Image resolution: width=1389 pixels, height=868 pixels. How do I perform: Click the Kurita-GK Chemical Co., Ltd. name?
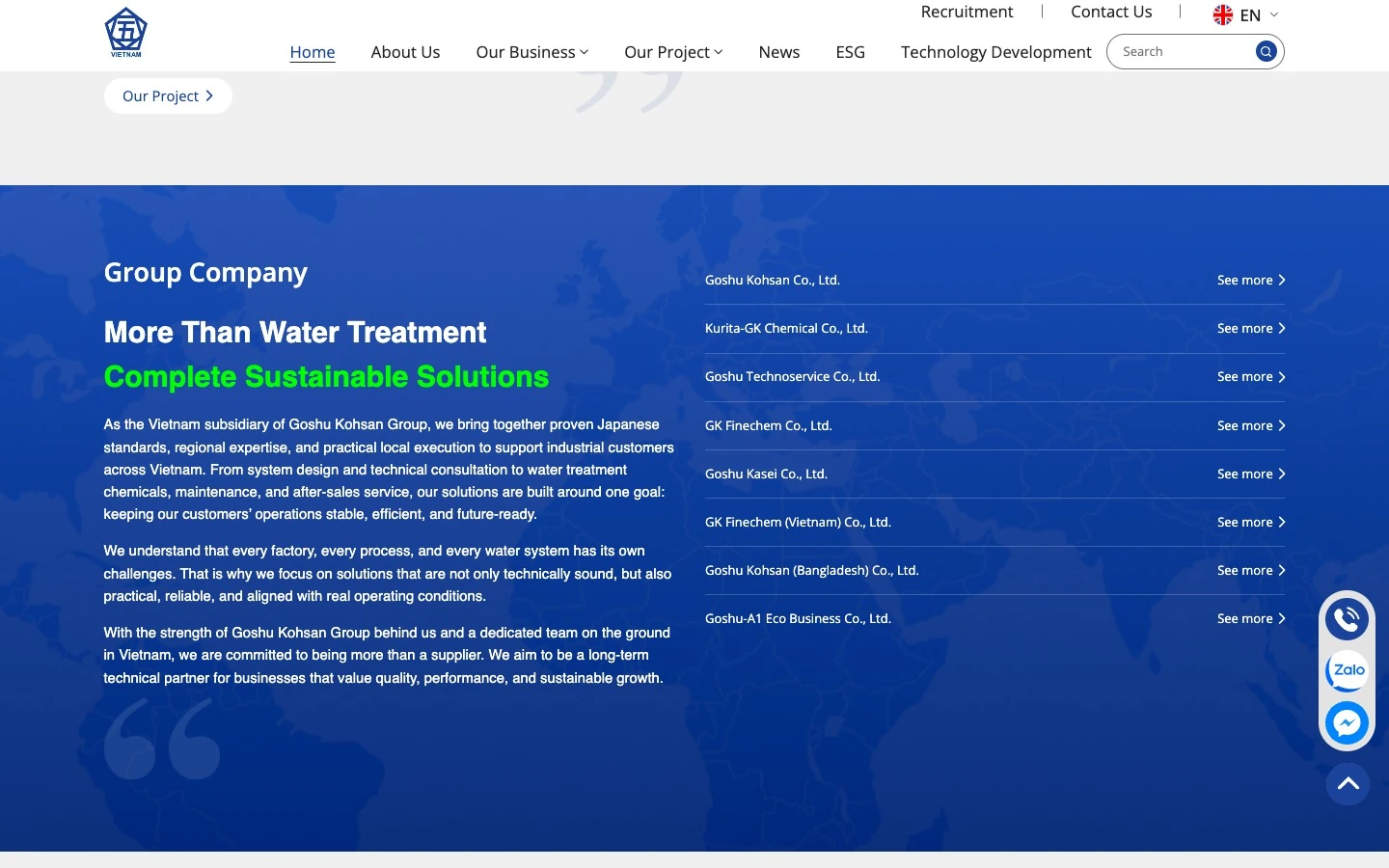[786, 329]
